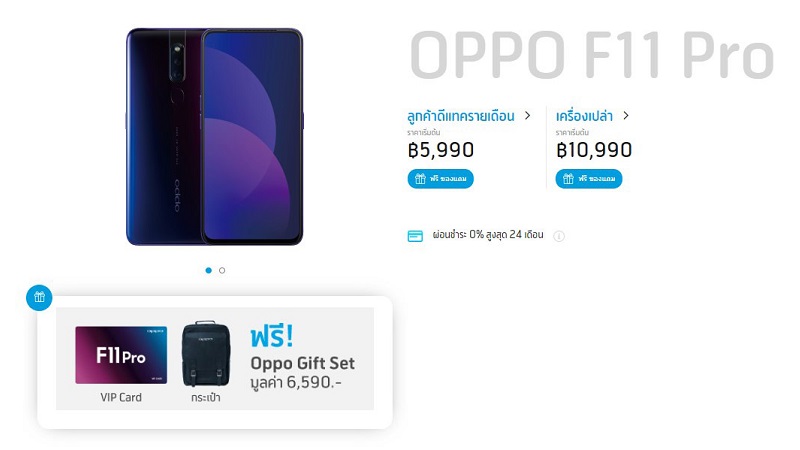Click the blue gift circle icon above the banner
800x450 pixels.
tap(39, 297)
